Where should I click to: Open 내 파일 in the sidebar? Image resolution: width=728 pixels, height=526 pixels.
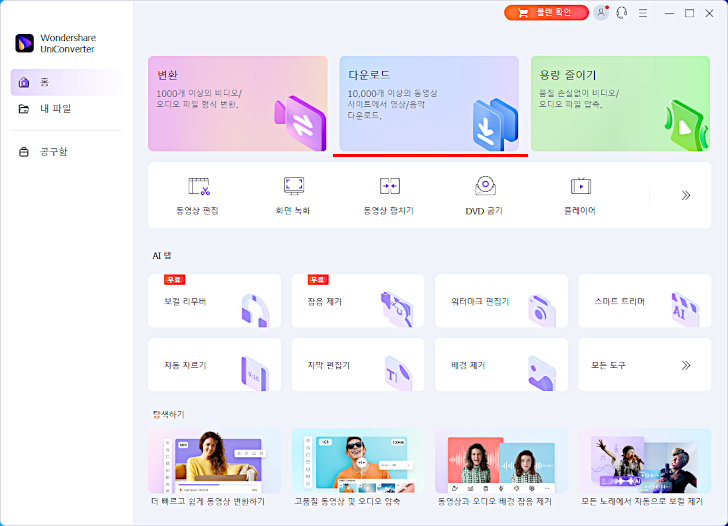pyautogui.click(x=66, y=109)
